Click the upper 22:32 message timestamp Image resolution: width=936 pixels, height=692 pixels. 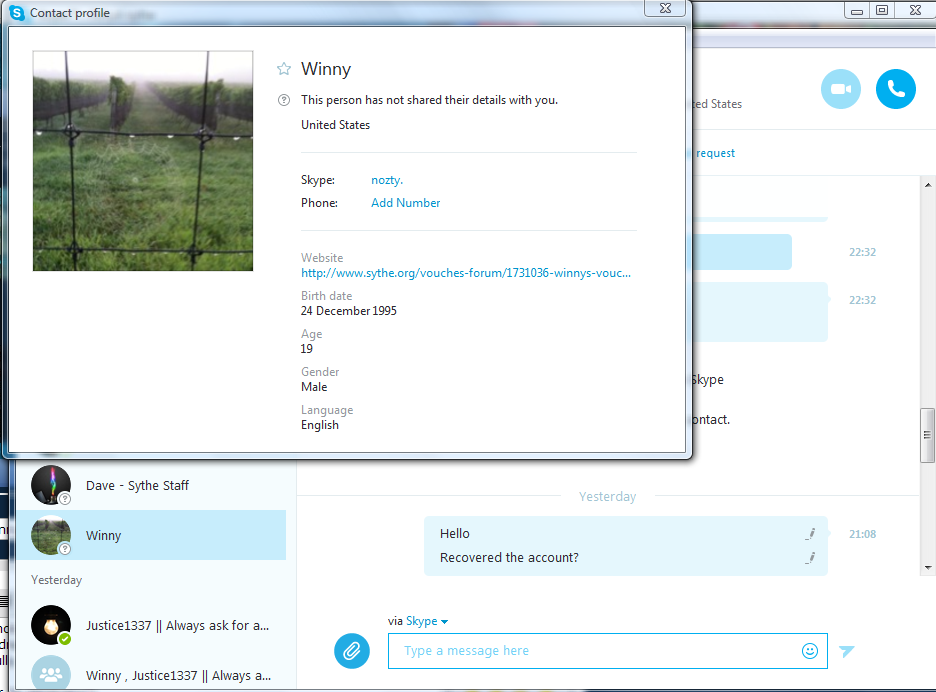pyautogui.click(x=863, y=252)
